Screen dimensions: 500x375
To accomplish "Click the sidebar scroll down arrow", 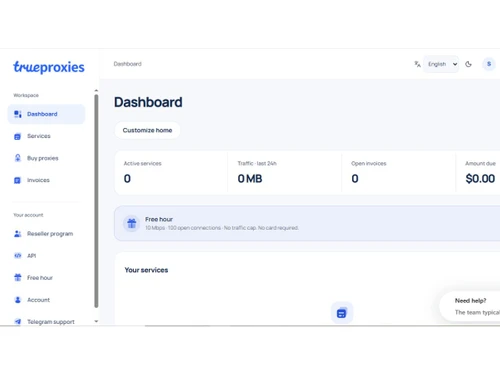I will (x=96, y=321).
